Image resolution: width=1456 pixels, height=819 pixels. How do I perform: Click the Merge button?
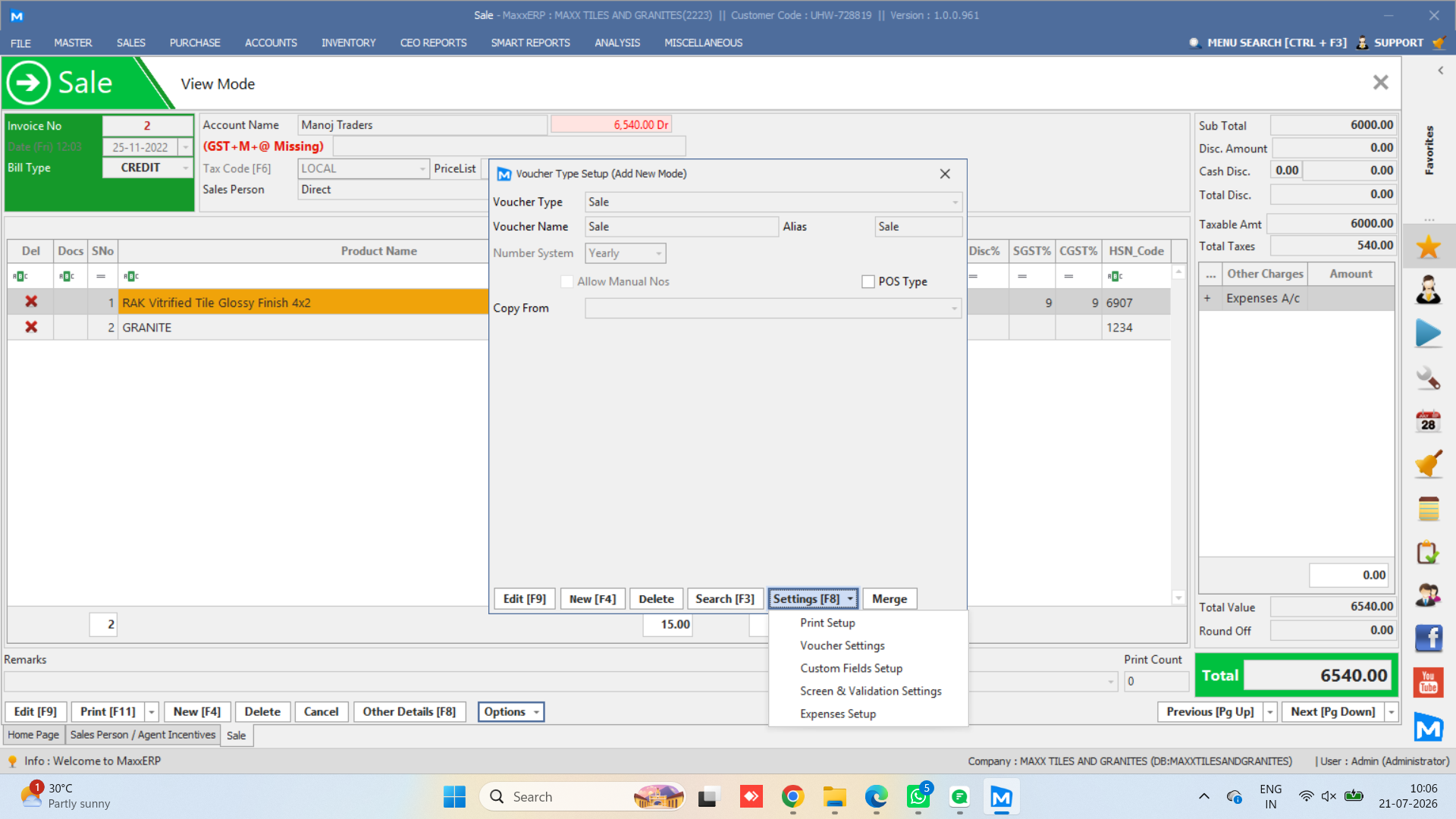pos(890,598)
